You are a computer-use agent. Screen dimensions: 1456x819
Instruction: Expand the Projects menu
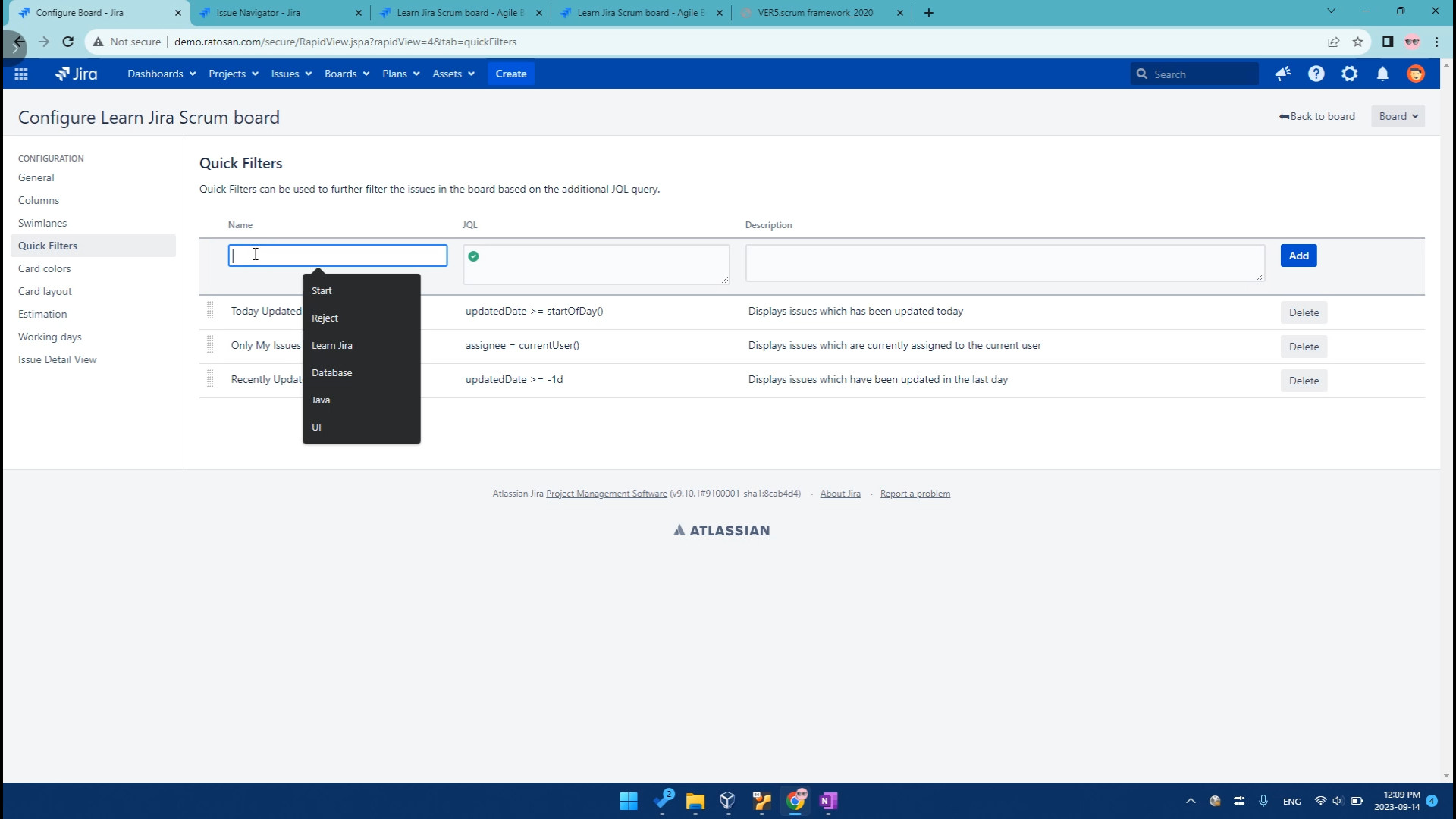[x=234, y=74]
